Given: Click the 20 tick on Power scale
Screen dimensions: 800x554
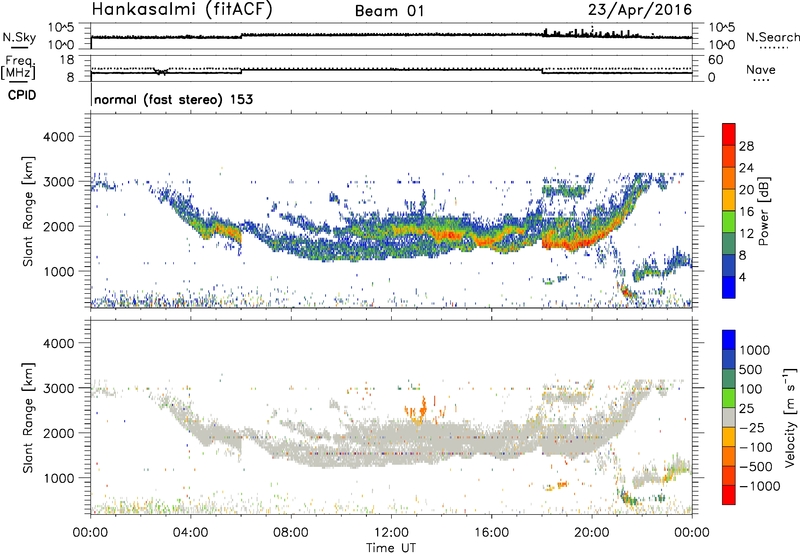Looking at the screenshot, I should (746, 190).
